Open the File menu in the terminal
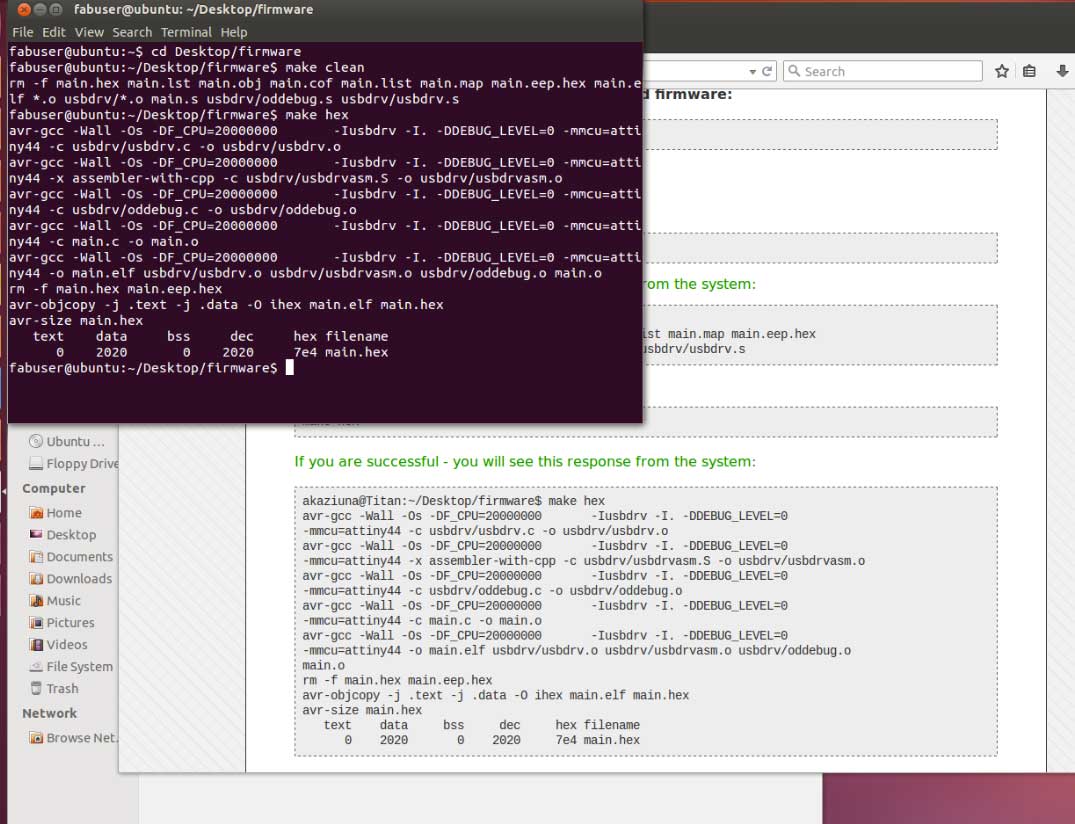Screen dimensions: 1075x824 coord(23,32)
